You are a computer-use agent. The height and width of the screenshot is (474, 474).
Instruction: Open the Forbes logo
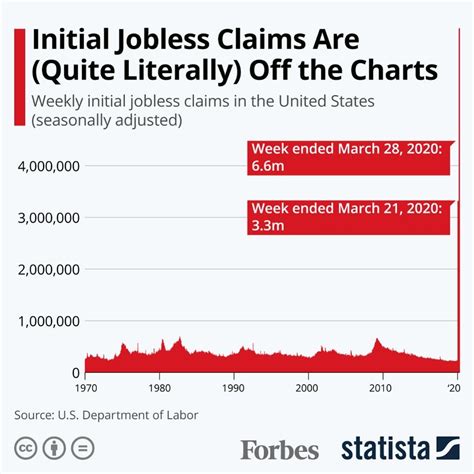click(279, 449)
